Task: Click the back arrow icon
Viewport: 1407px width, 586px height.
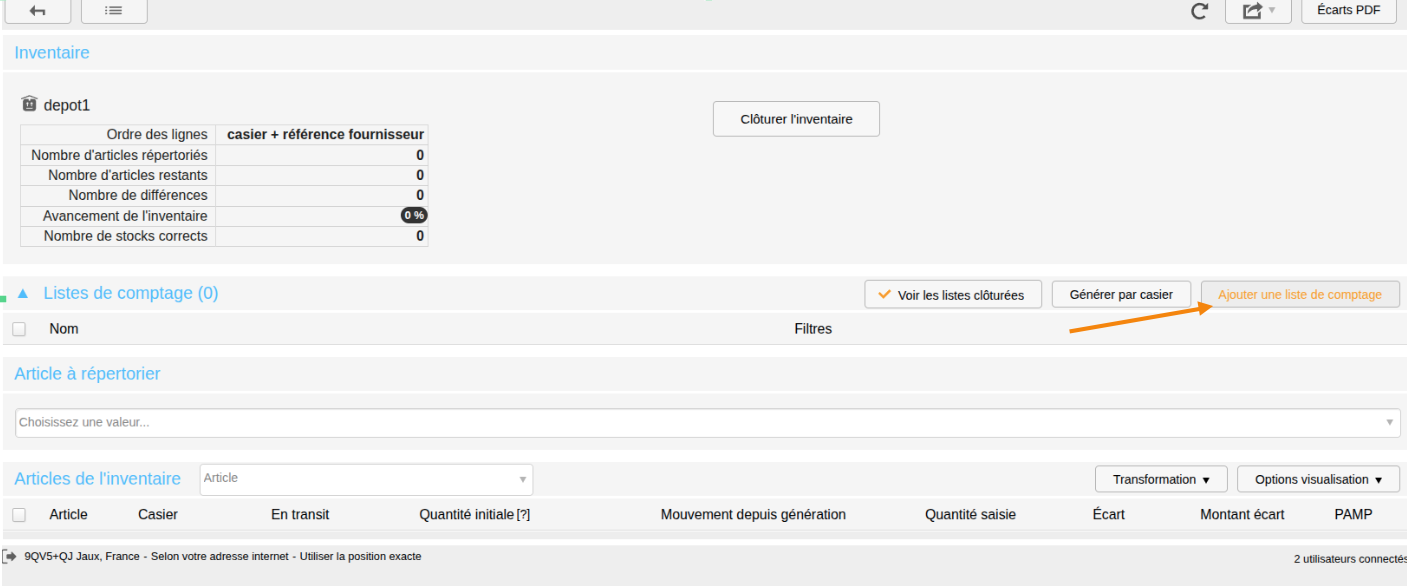Action: click(x=37, y=11)
